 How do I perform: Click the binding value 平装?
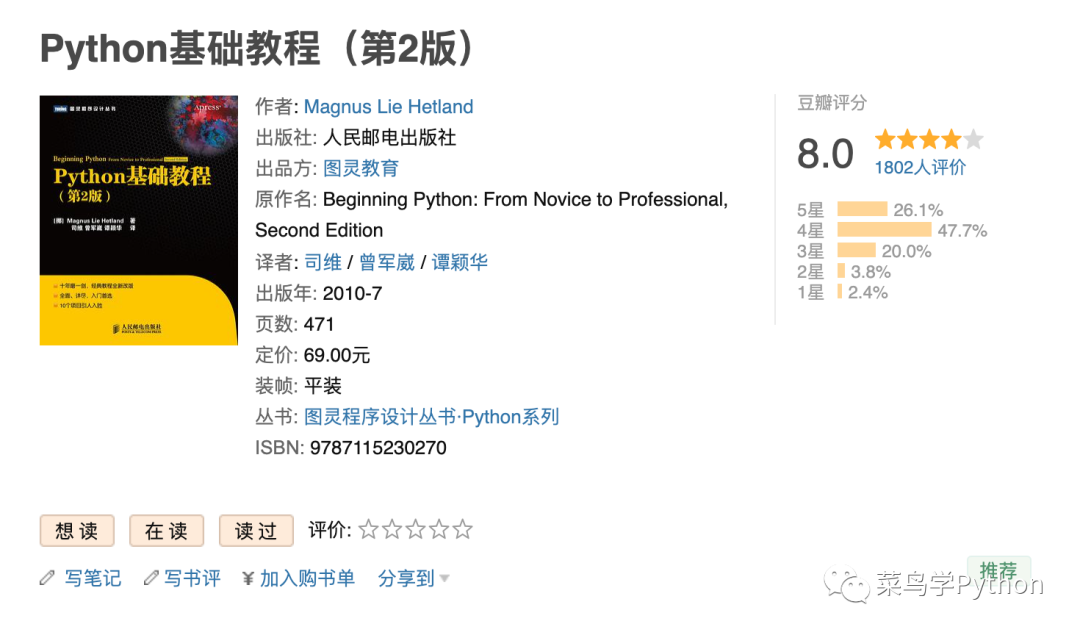pos(323,386)
